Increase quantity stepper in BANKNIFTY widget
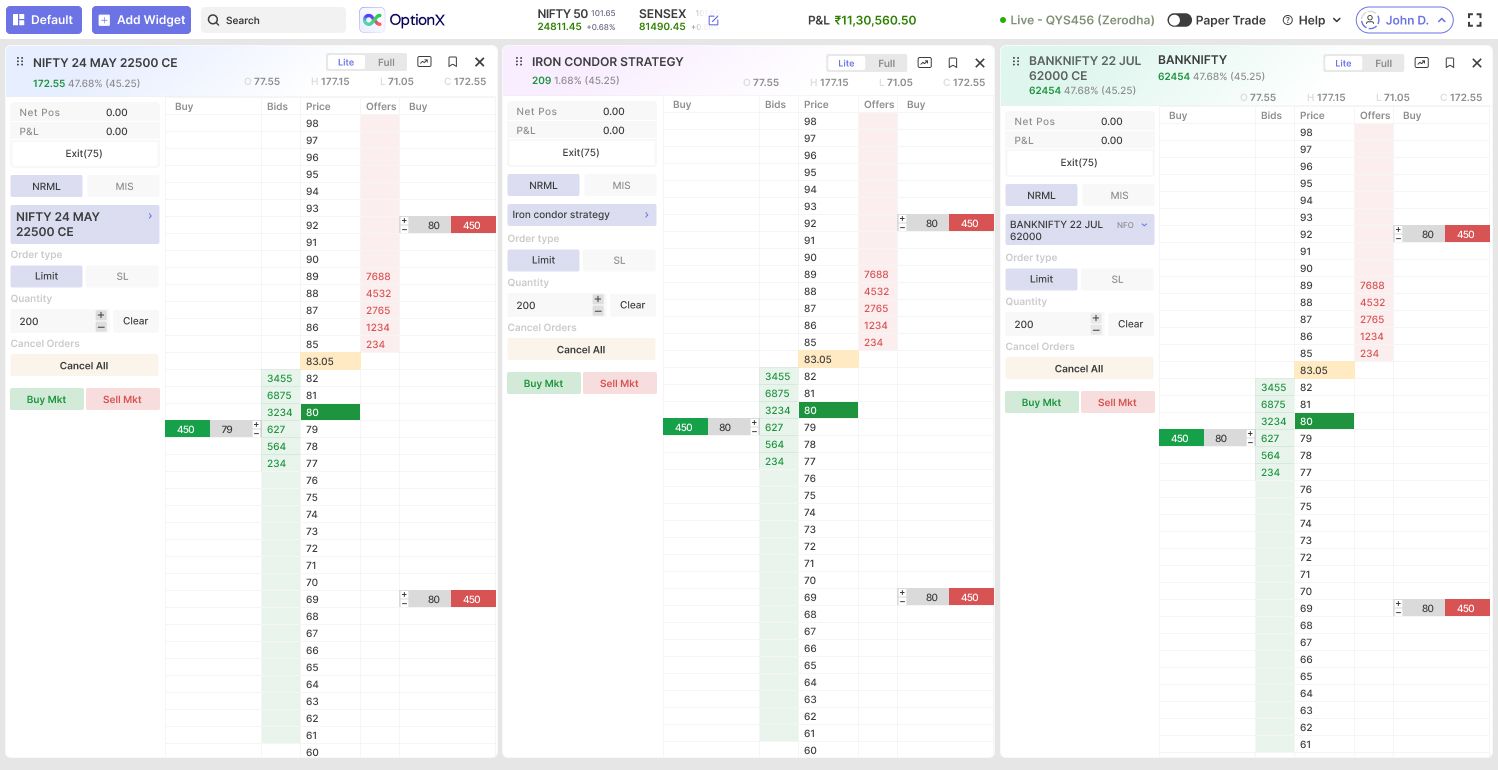1498x770 pixels. (1096, 318)
